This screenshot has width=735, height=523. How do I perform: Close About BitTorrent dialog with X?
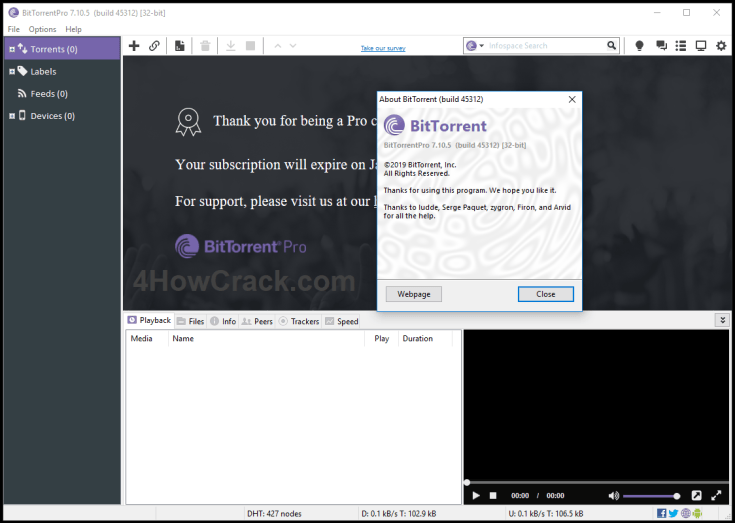pos(572,99)
